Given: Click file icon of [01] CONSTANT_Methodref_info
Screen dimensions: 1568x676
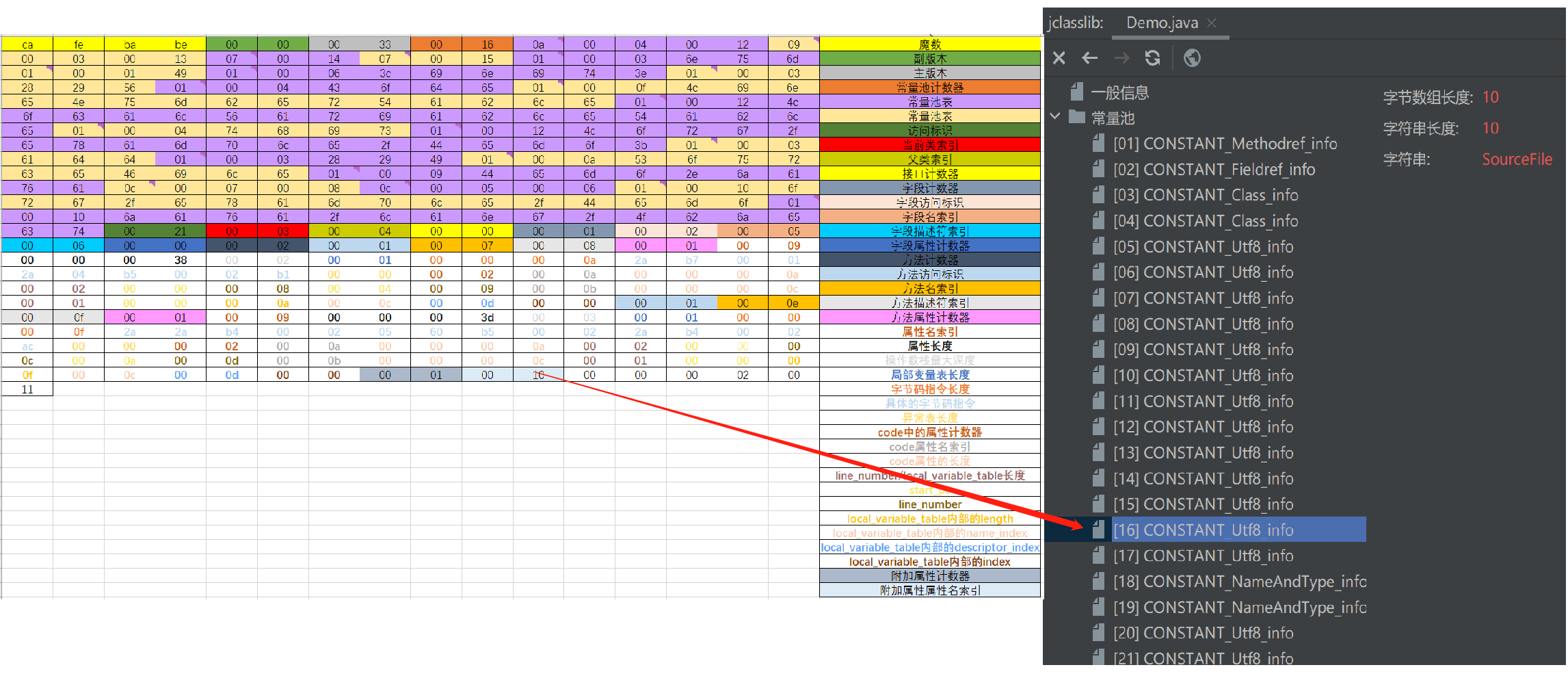Looking at the screenshot, I should point(1098,143).
